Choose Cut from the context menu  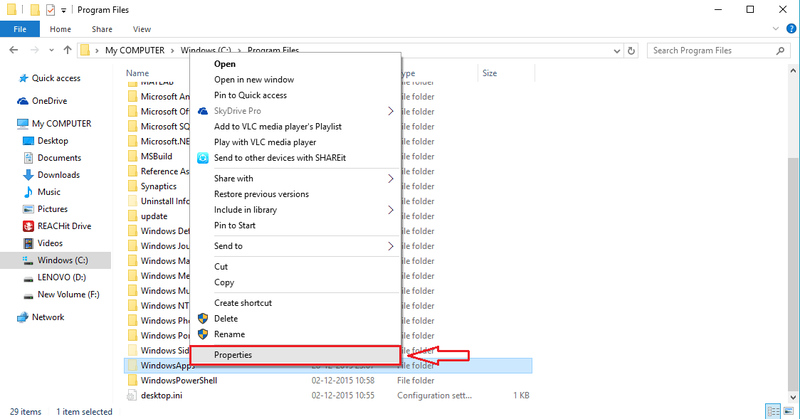(x=221, y=267)
